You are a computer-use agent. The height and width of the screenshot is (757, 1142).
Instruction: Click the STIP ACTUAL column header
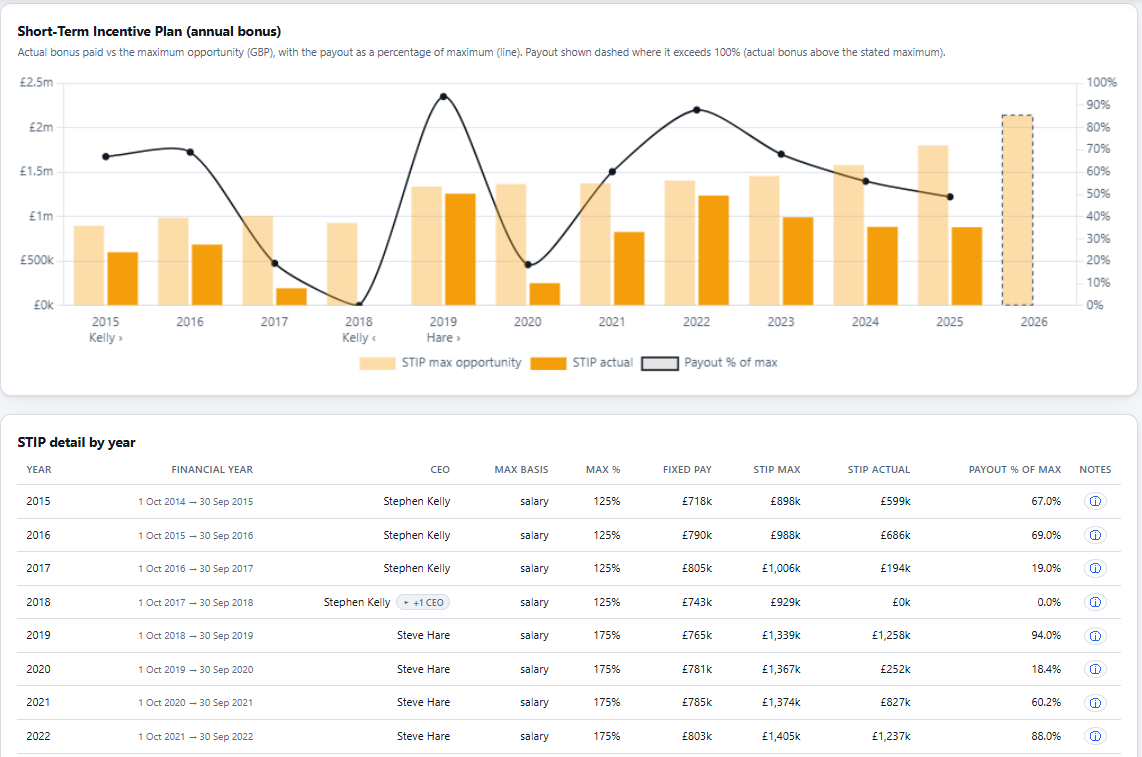click(879, 469)
